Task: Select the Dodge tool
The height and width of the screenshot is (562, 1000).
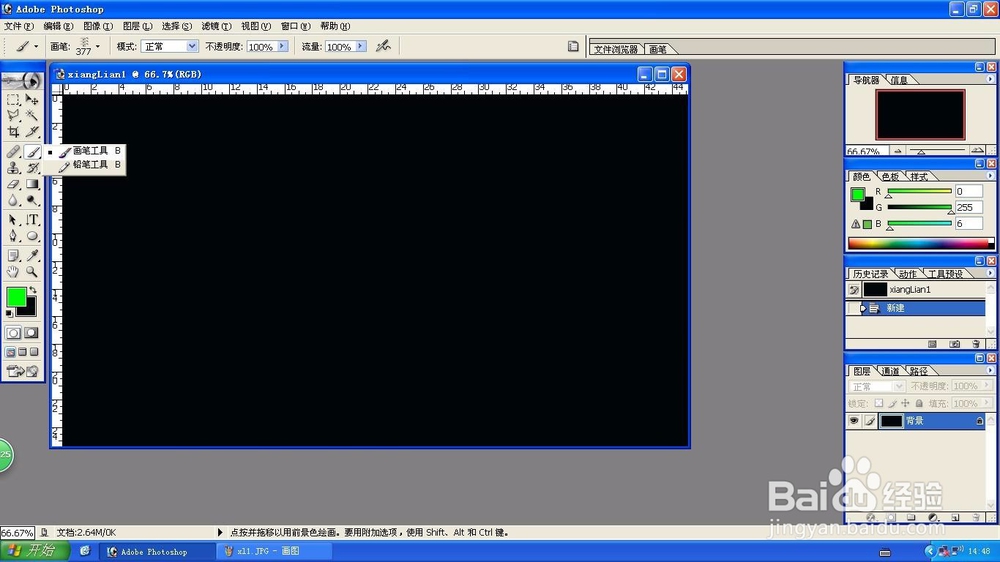Action: pos(32,200)
